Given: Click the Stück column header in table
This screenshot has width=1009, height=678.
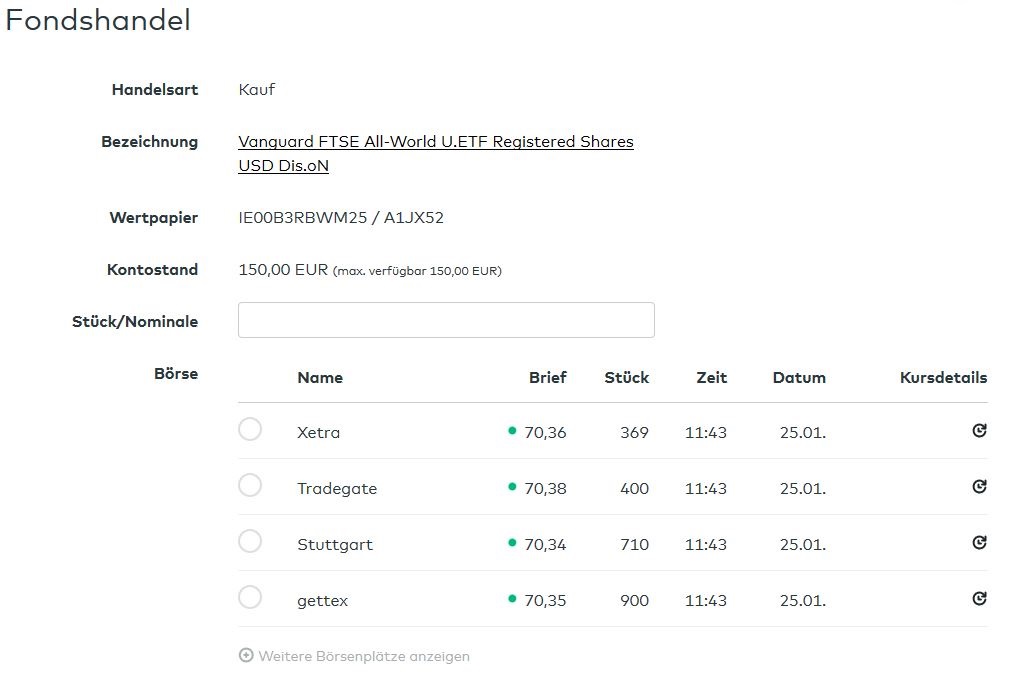Looking at the screenshot, I should coord(626,378).
